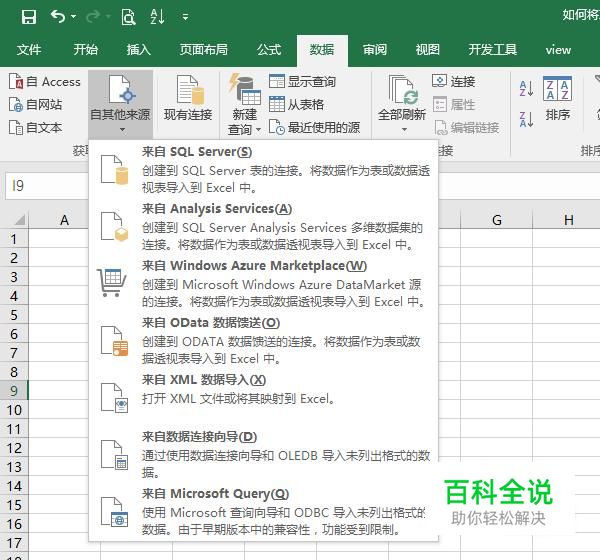Click 最近使用的源 in the ribbon
Image resolution: width=600 pixels, height=560 pixels.
pyautogui.click(x=314, y=127)
